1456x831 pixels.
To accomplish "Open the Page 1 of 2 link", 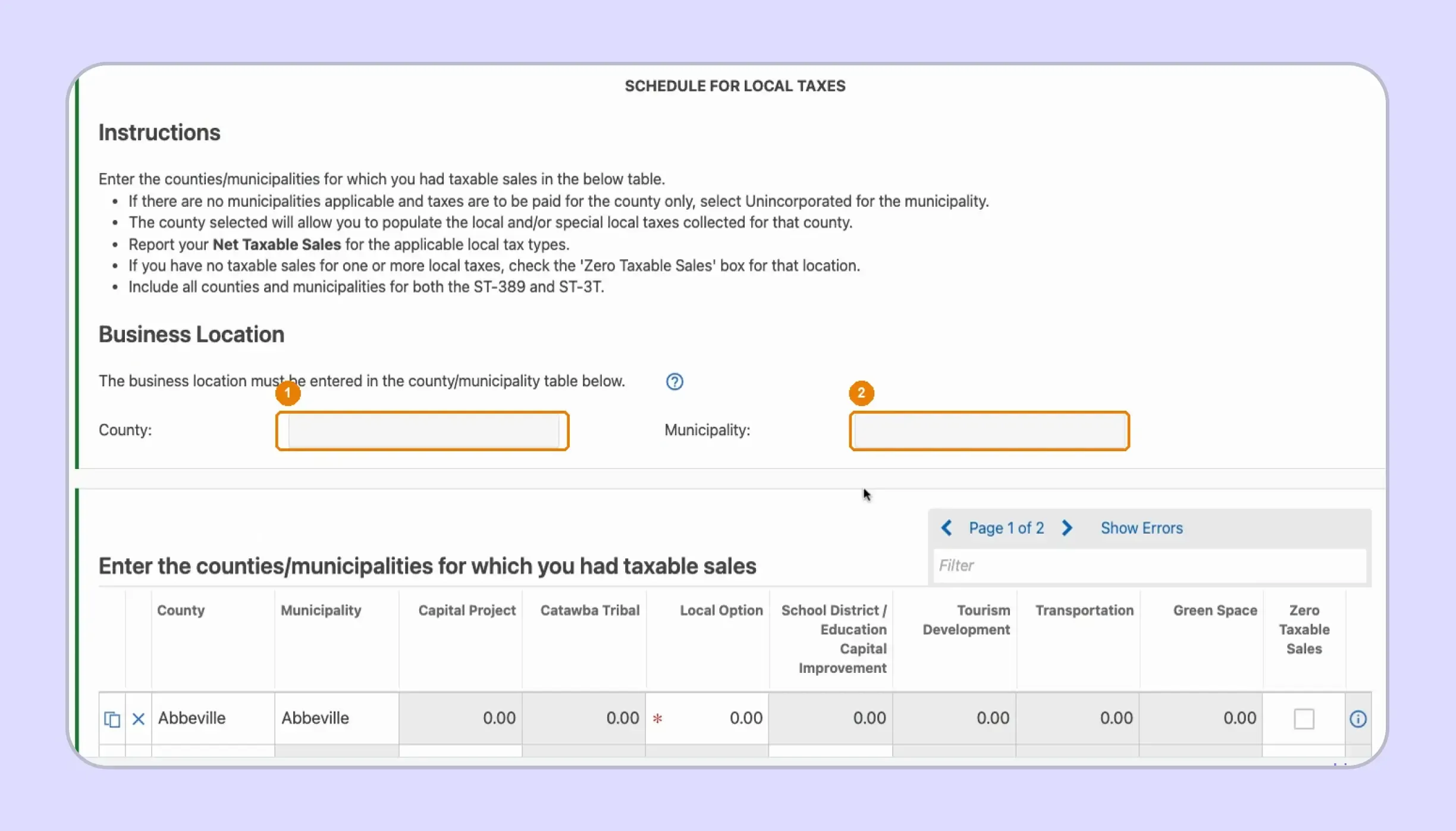I will coord(1006,528).
